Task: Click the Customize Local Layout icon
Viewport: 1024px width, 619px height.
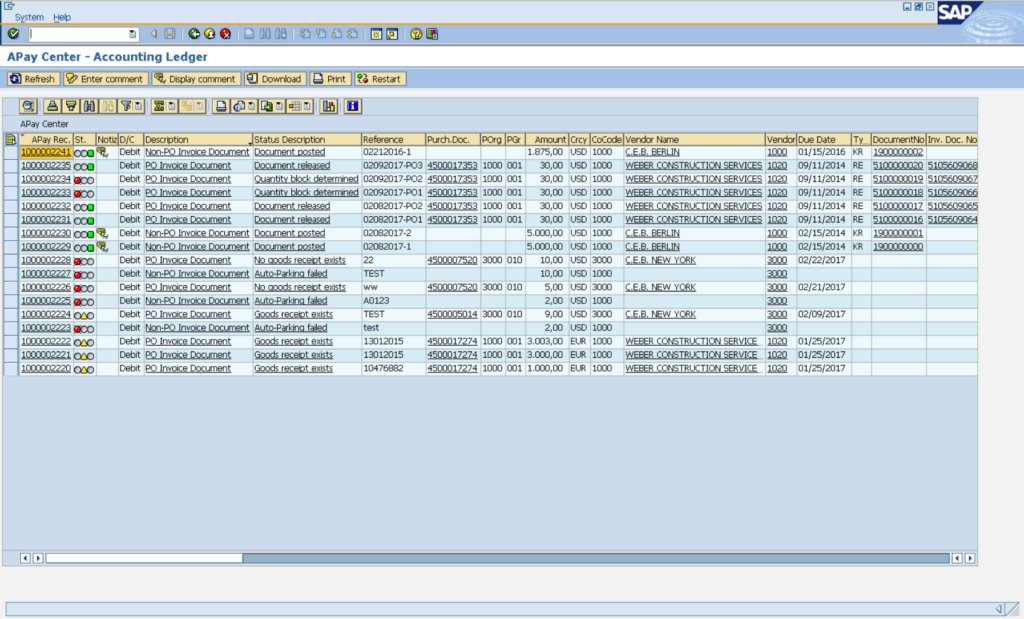Action: [431, 34]
